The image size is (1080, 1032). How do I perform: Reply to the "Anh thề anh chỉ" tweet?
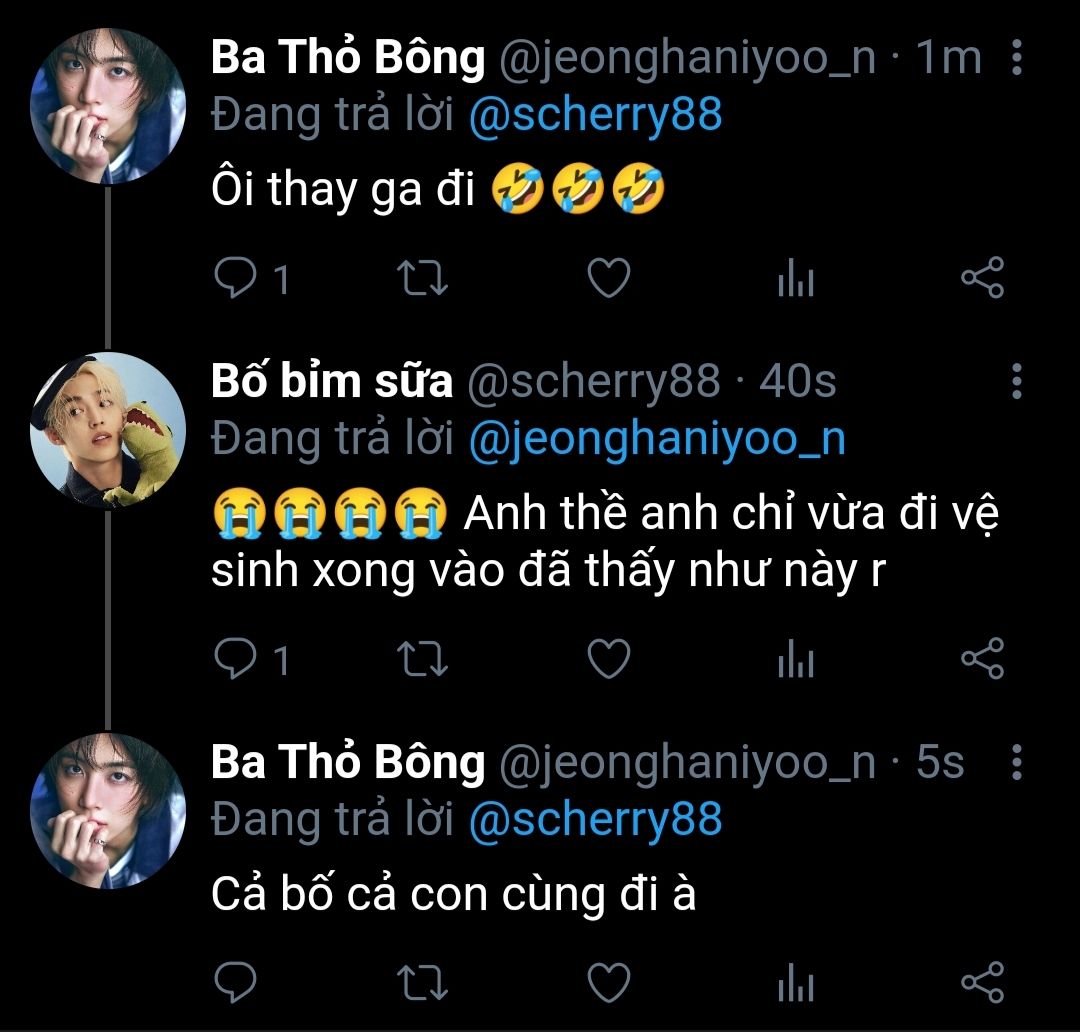pos(236,659)
